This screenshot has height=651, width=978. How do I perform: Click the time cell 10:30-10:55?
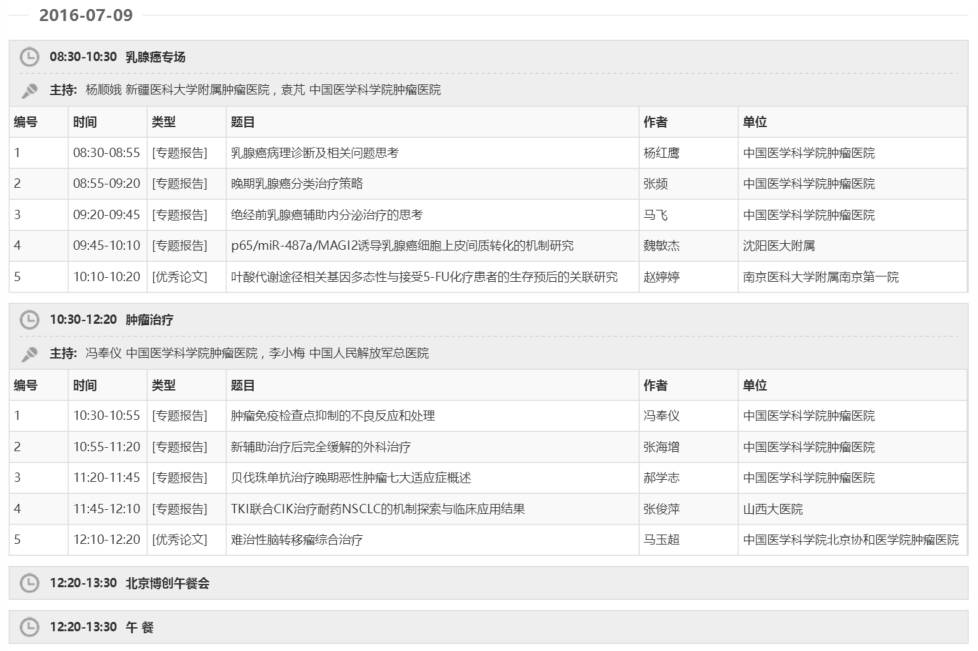point(107,415)
